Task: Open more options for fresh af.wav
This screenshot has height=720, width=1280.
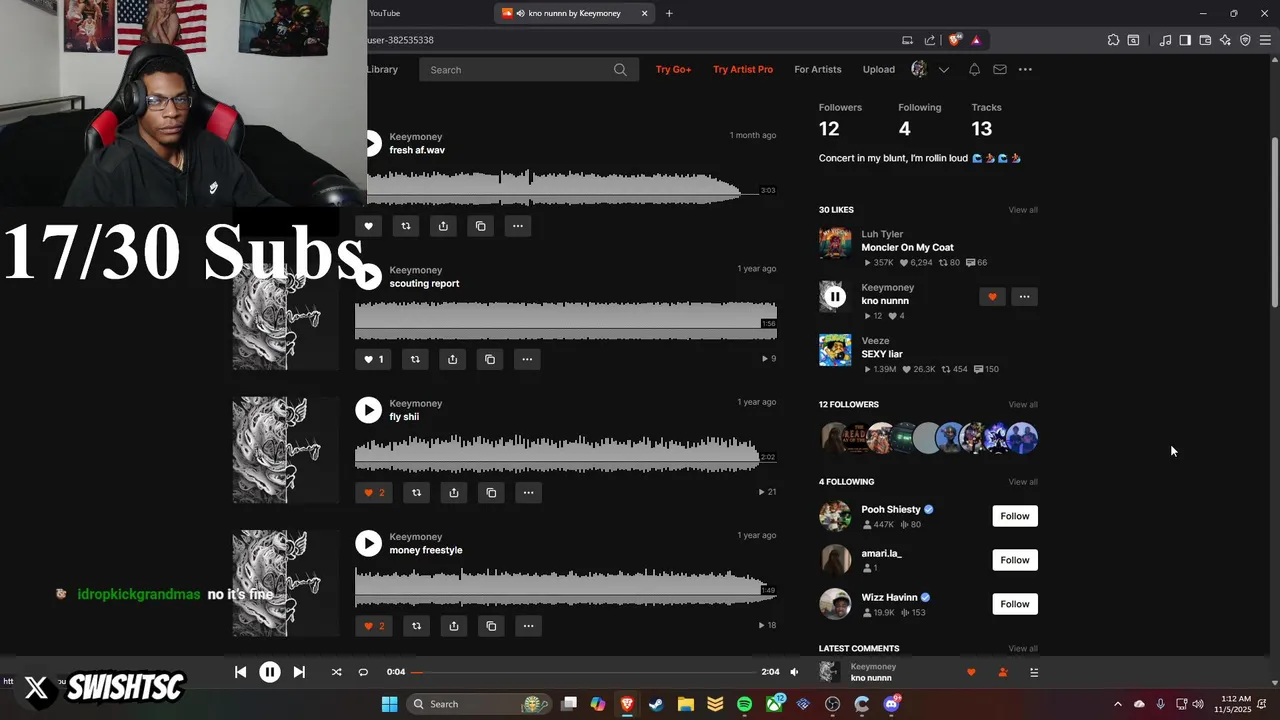Action: tap(518, 226)
